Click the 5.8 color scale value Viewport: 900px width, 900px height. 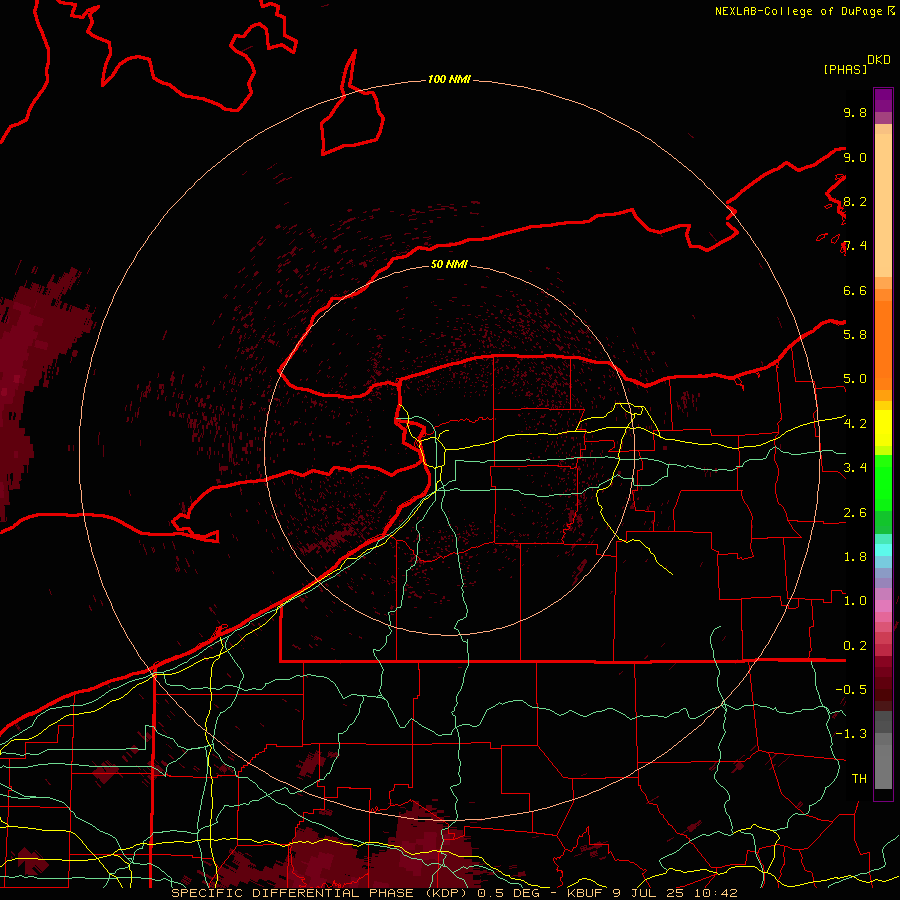855,334
